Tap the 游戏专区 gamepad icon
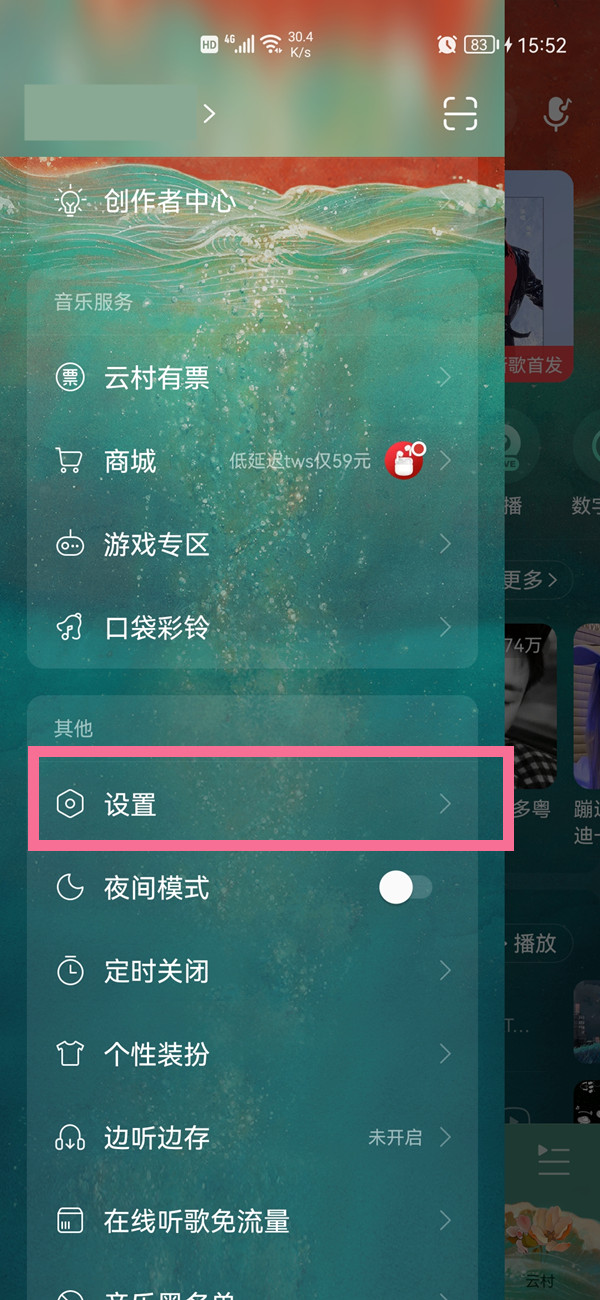This screenshot has height=1300, width=600. pos(69,545)
